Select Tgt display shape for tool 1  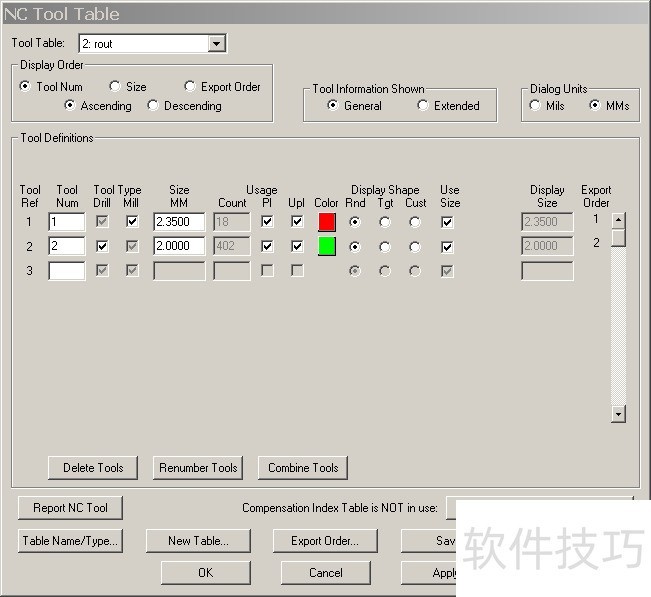coord(385,222)
